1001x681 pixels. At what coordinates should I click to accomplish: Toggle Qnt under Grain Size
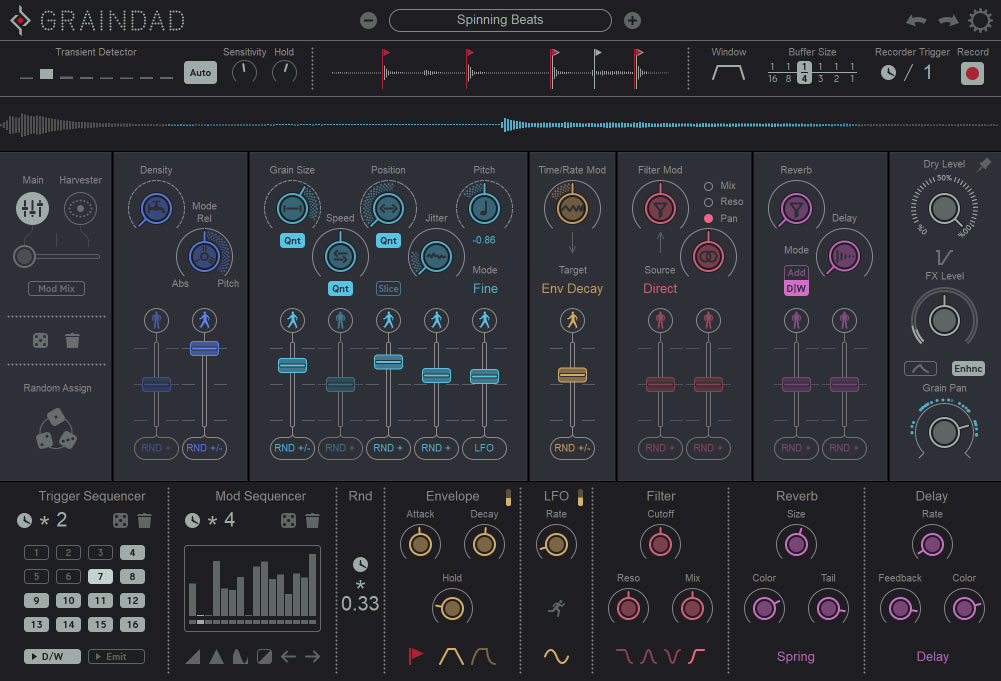click(292, 241)
